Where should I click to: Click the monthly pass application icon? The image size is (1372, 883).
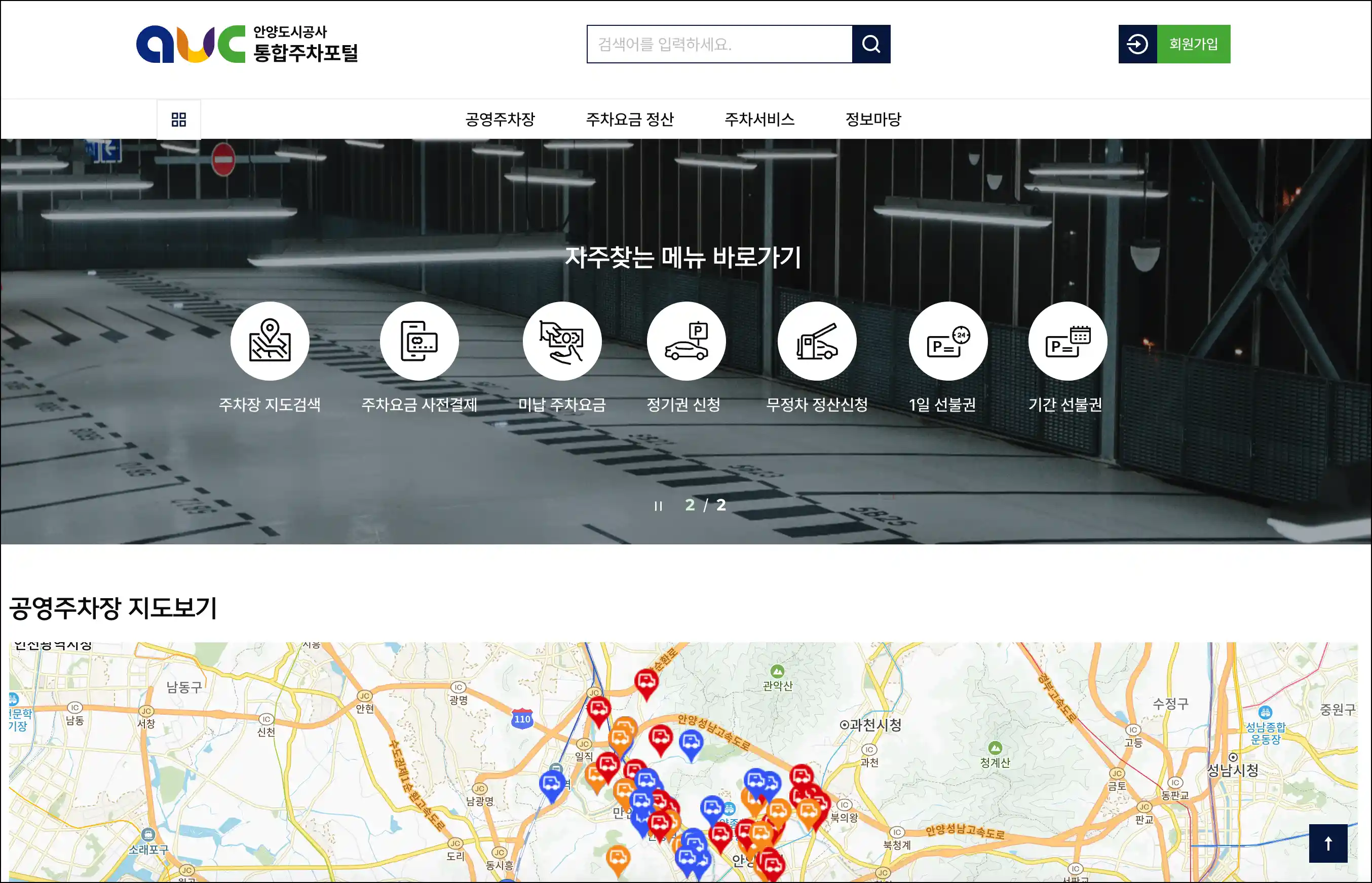(686, 341)
